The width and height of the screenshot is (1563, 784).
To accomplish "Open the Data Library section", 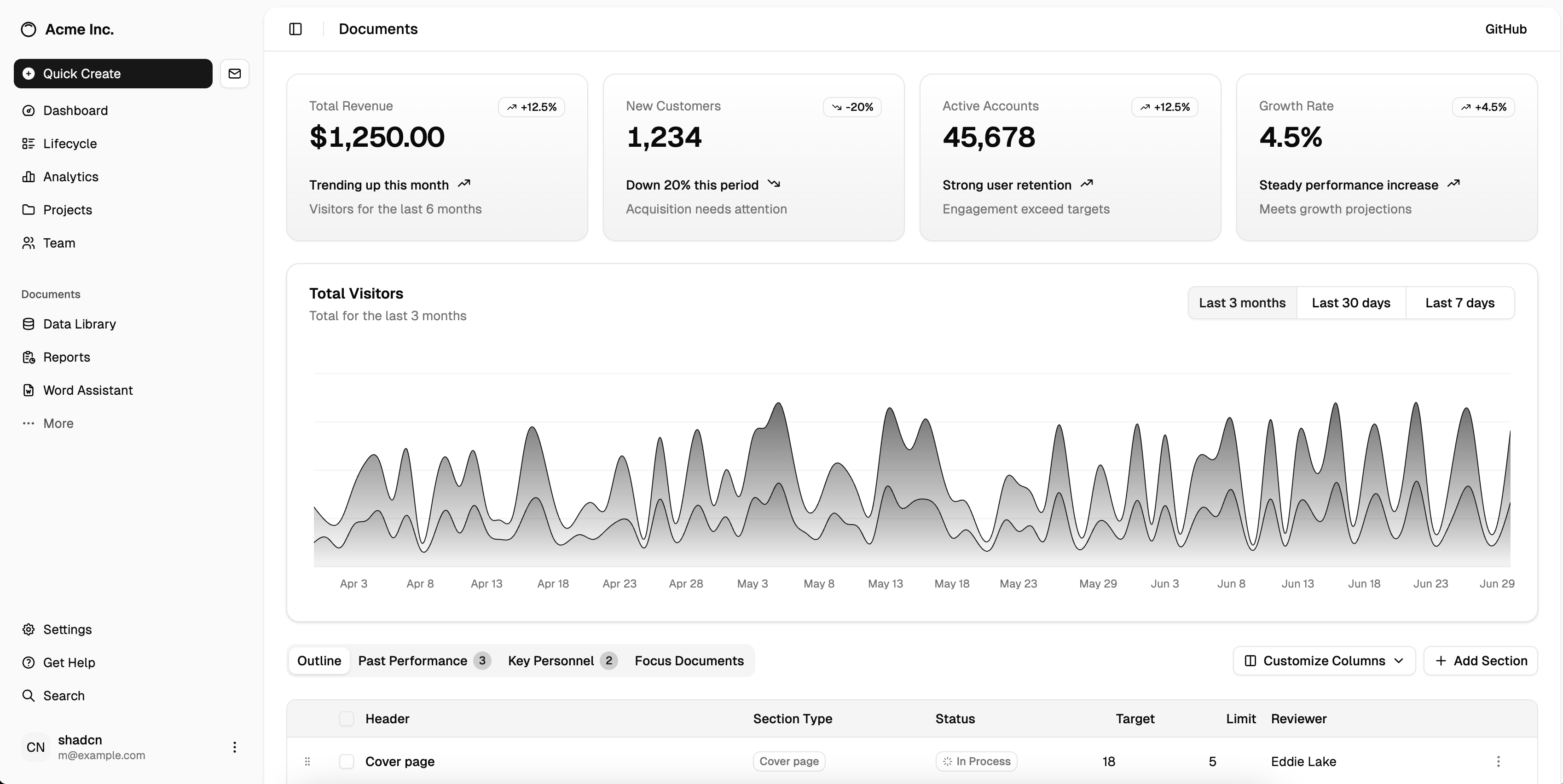I will [79, 324].
